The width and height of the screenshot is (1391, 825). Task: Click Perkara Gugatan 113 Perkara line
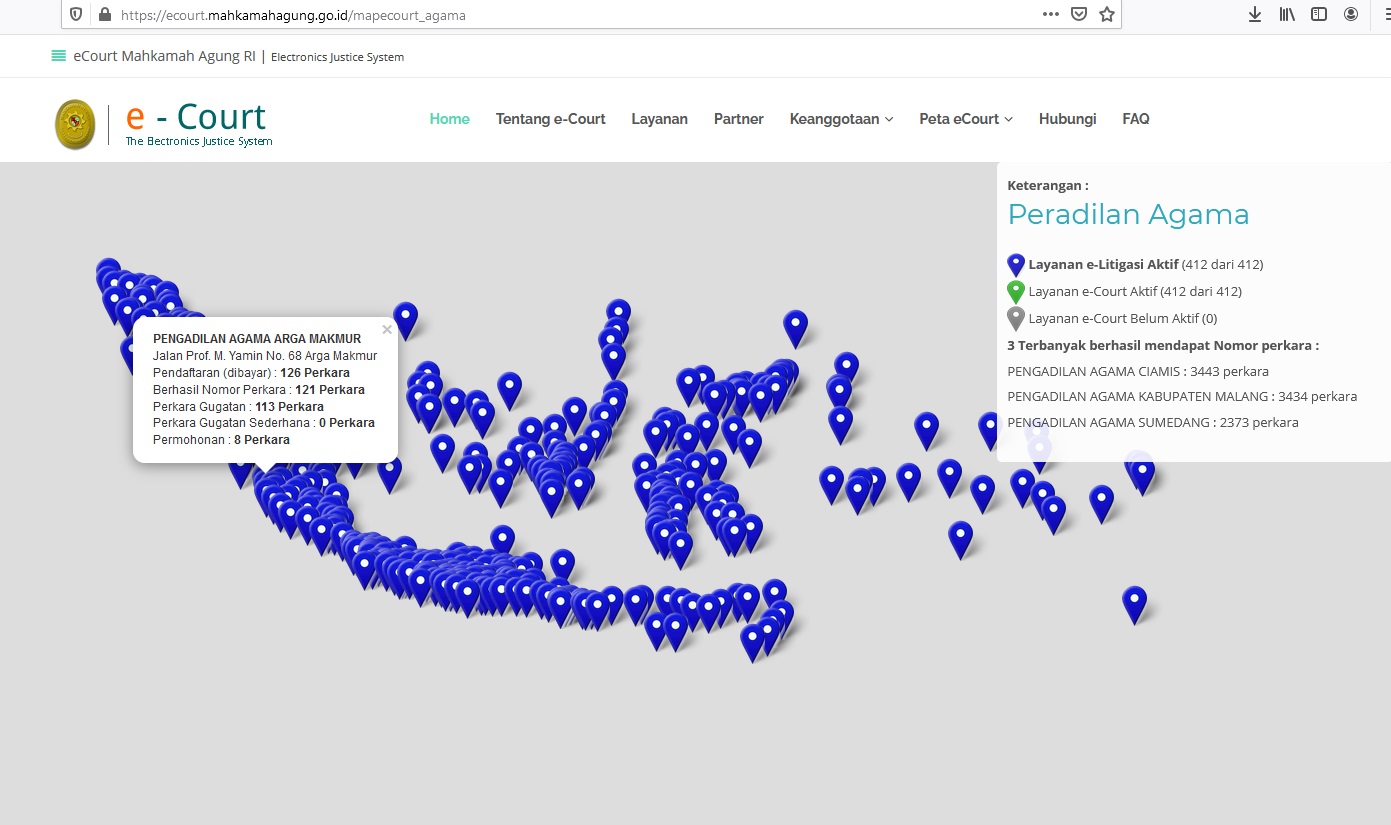(238, 407)
